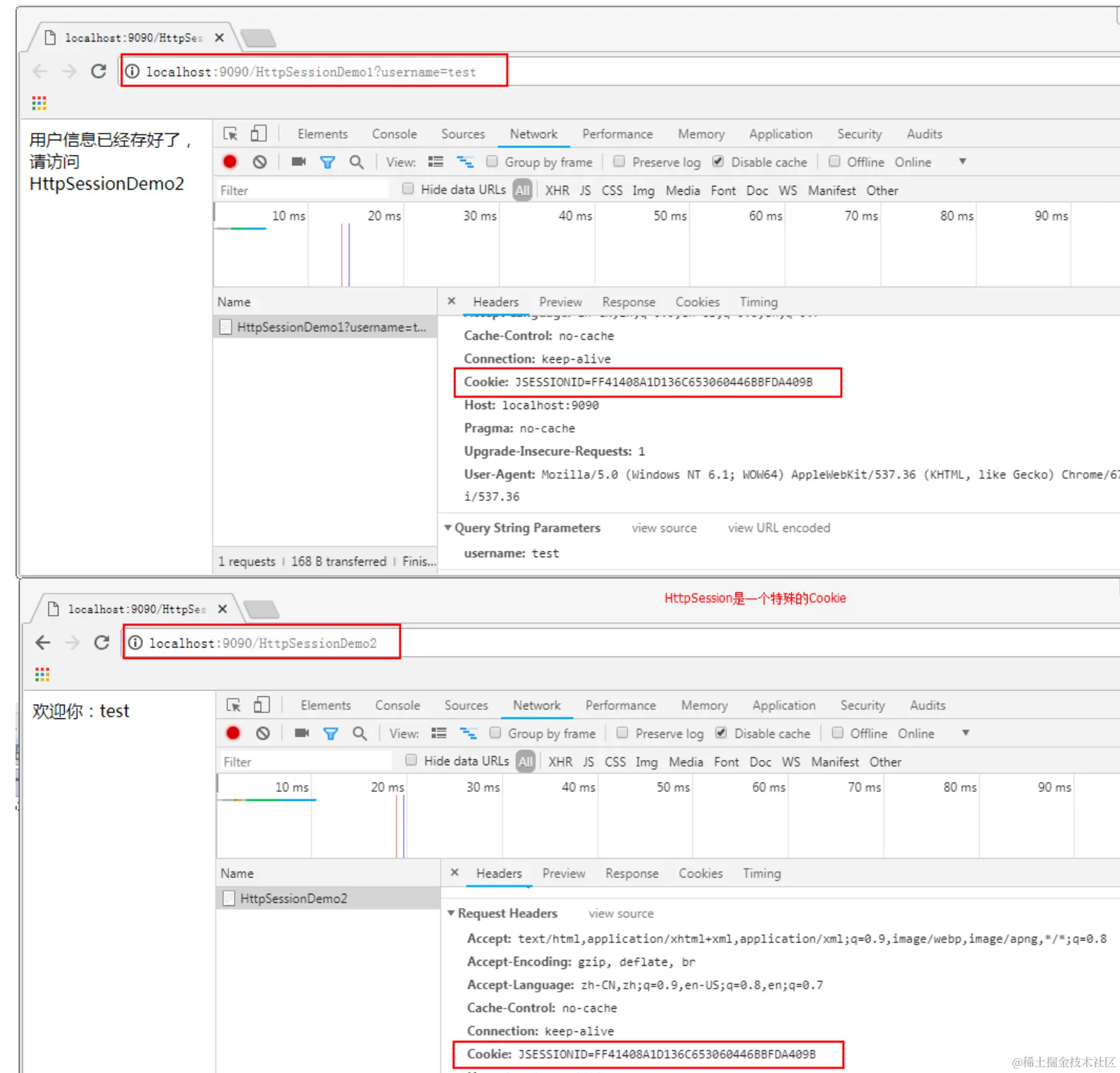Open search magnifier in top DevTools

pos(357,162)
